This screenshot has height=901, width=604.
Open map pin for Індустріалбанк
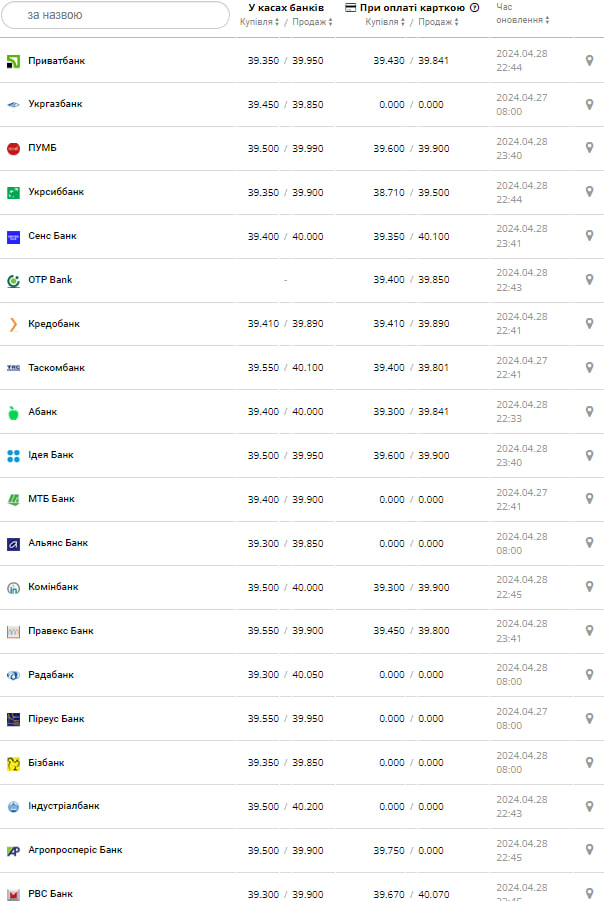589,806
